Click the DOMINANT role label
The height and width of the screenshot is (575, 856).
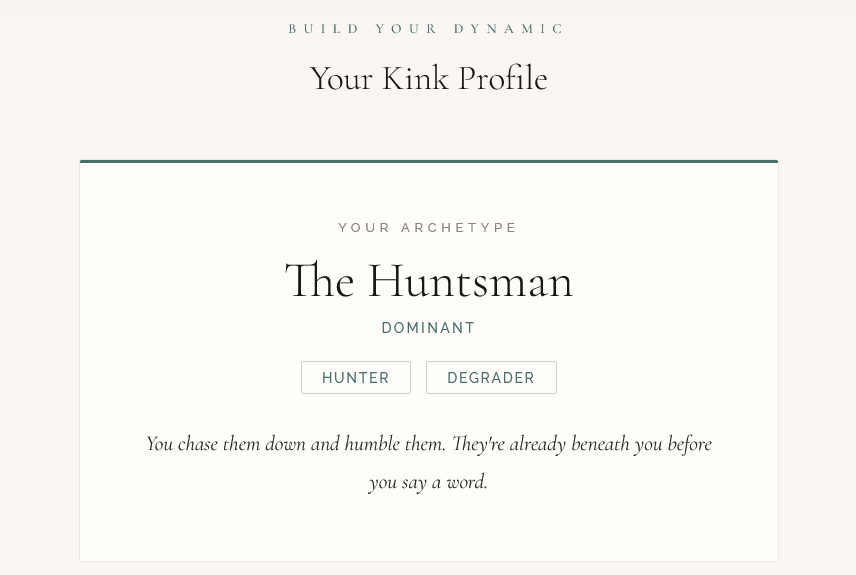[x=428, y=328]
